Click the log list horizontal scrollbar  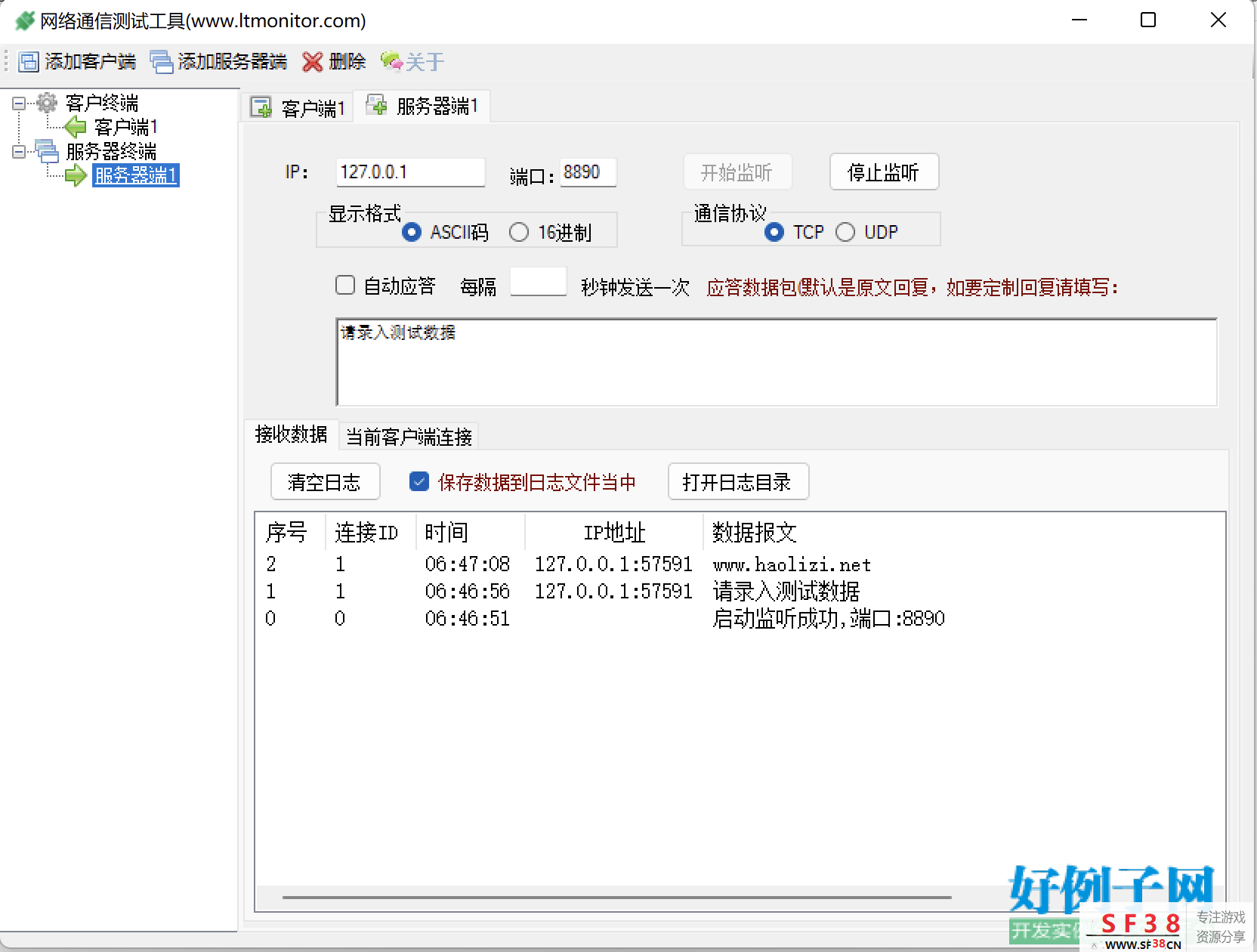tap(616, 898)
